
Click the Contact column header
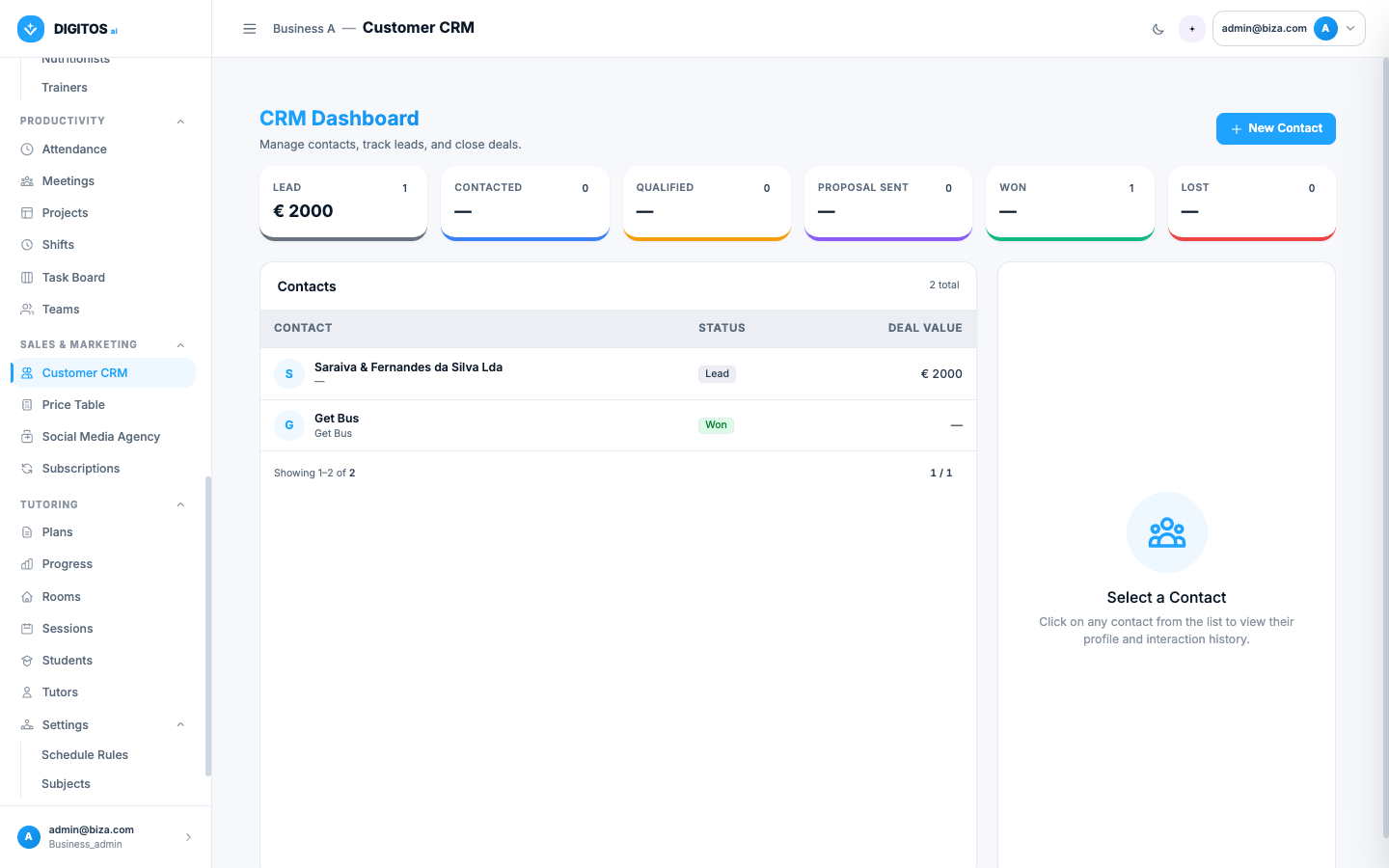[303, 328]
